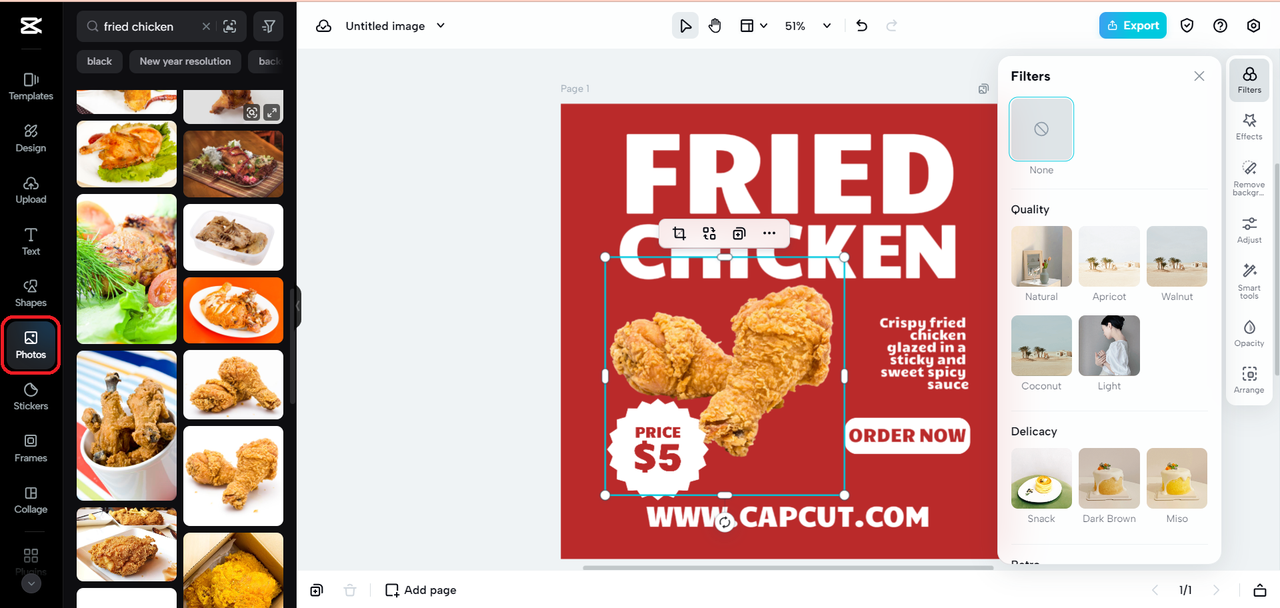Click Add page button

click(421, 590)
